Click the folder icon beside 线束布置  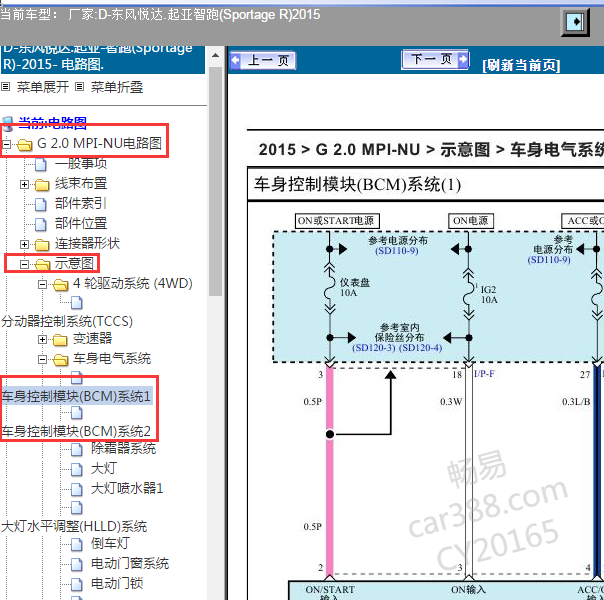click(42, 185)
